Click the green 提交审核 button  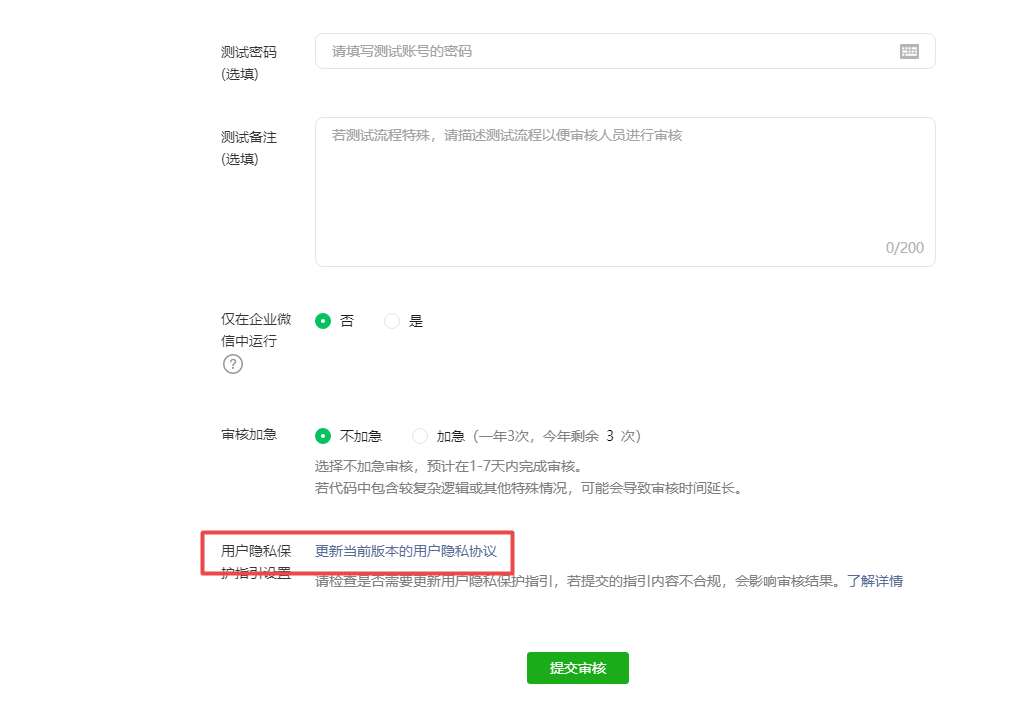tap(578, 668)
